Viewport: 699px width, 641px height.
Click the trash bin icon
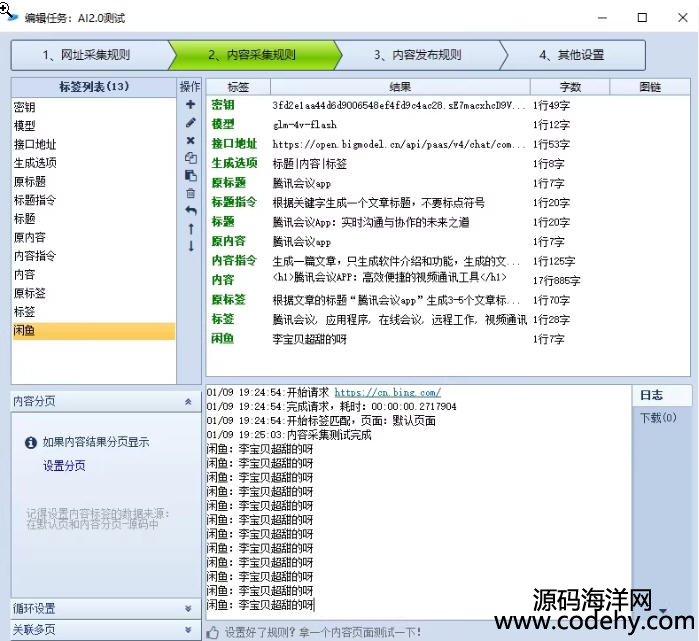pos(190,193)
